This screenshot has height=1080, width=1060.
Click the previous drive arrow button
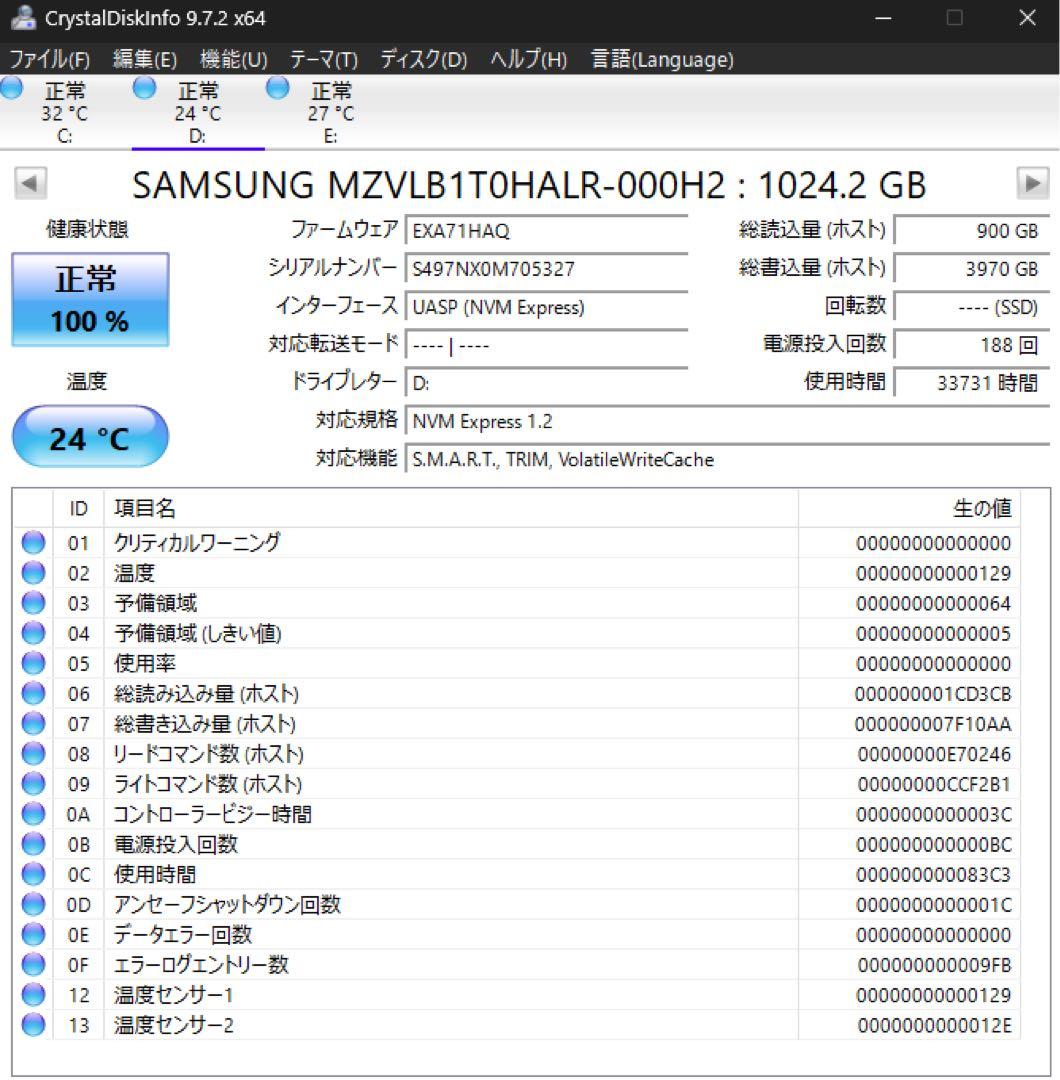[28, 184]
